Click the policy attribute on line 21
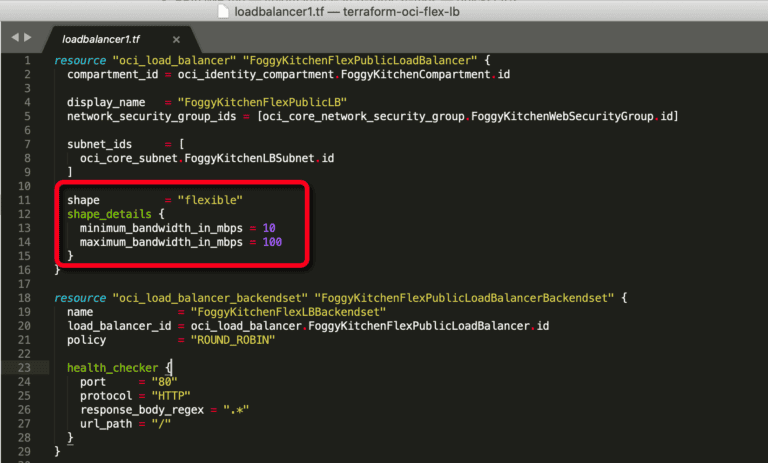 click(87, 340)
